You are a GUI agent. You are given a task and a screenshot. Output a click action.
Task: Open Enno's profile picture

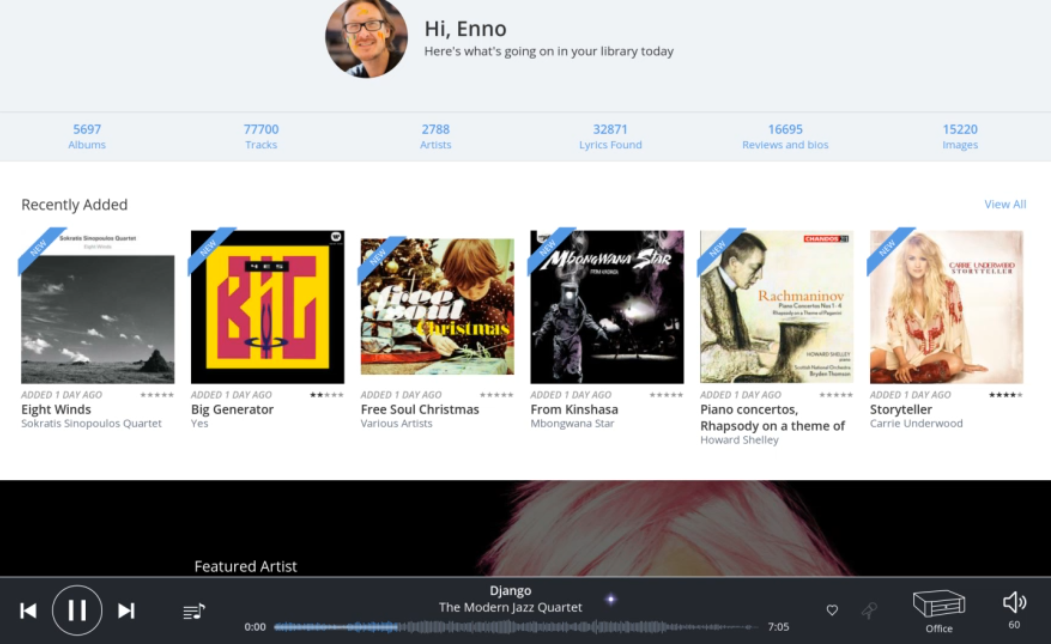click(366, 37)
